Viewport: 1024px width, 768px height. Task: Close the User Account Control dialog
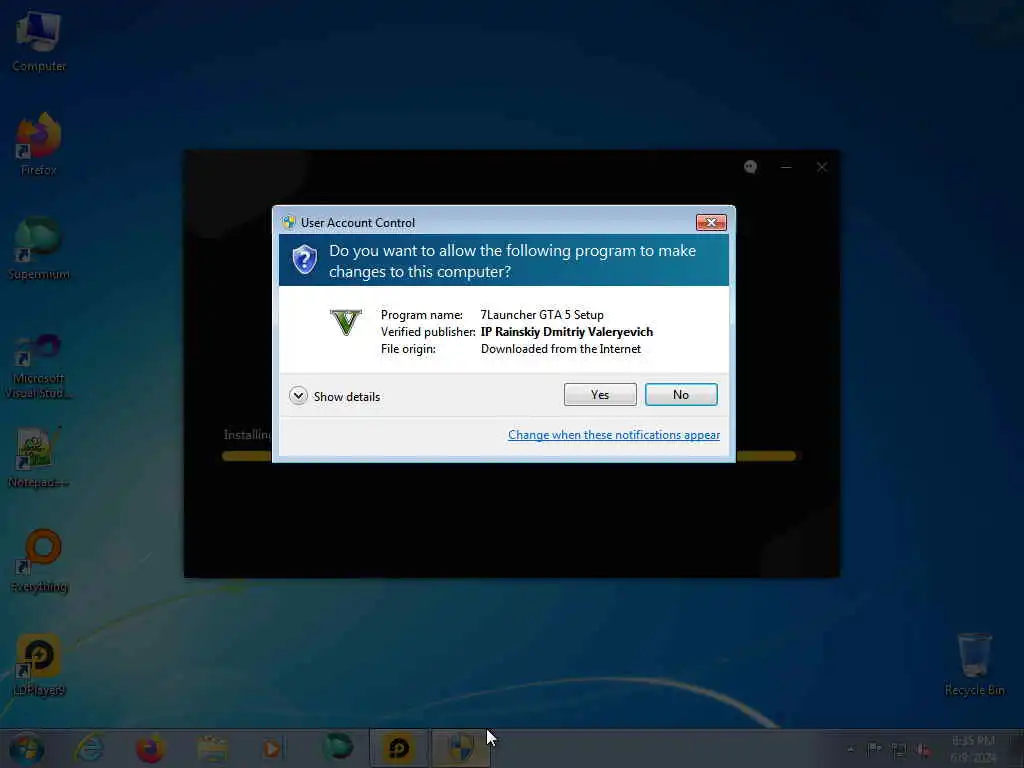(x=711, y=223)
